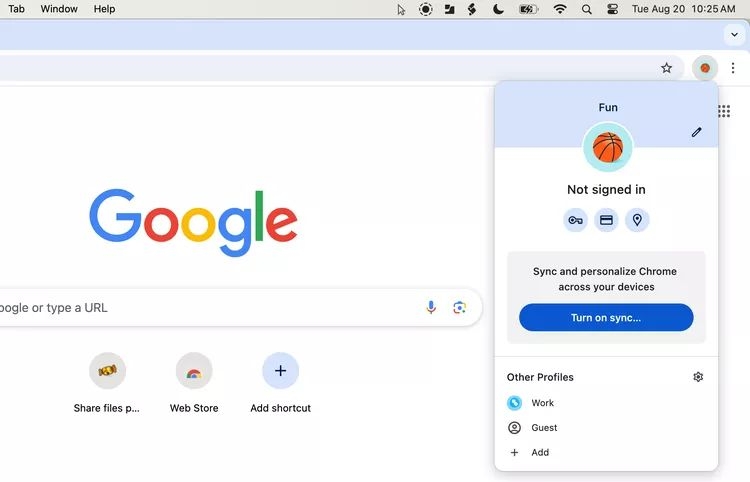Open manage profiles gear icon

pos(698,377)
